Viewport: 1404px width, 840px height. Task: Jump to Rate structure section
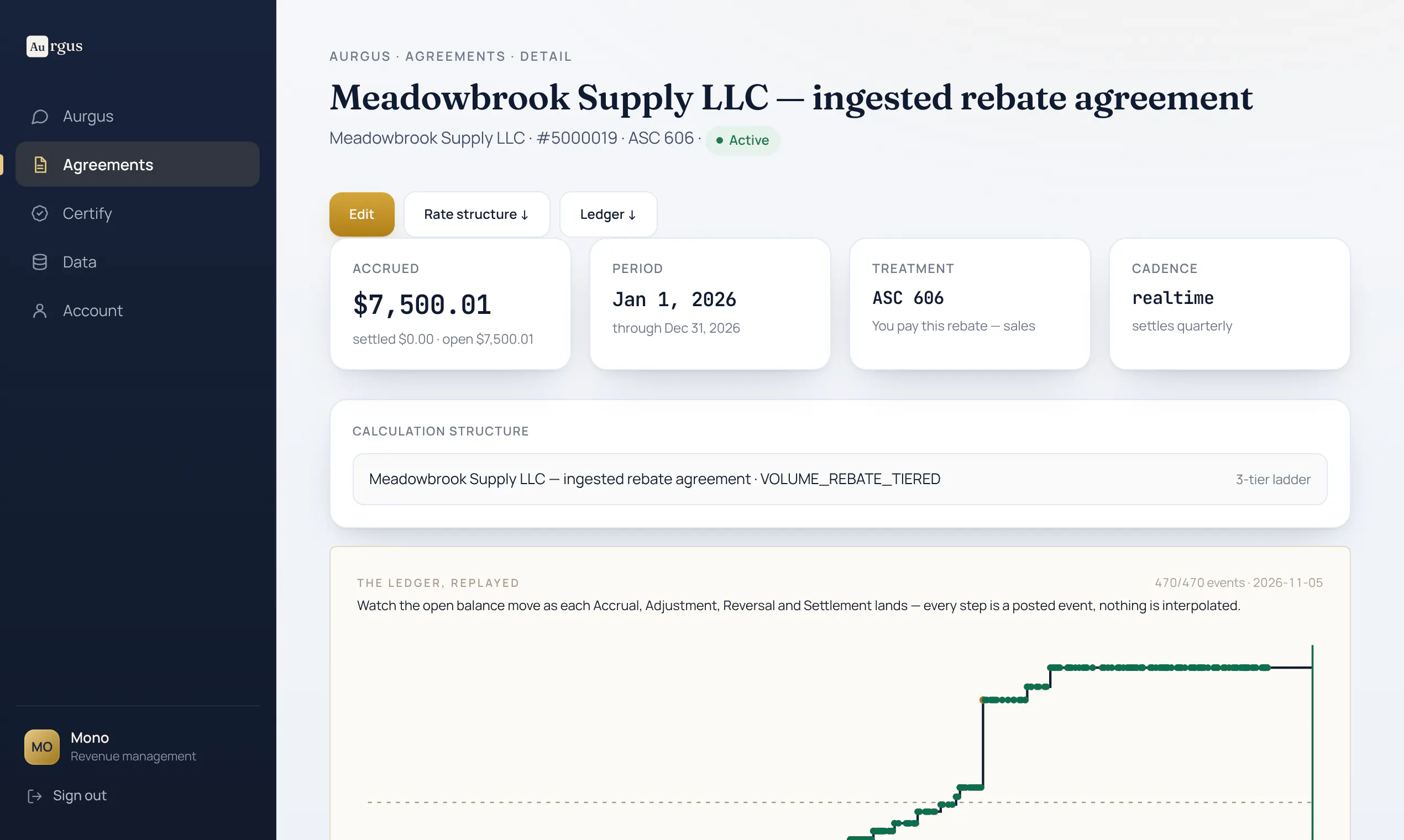click(x=476, y=214)
